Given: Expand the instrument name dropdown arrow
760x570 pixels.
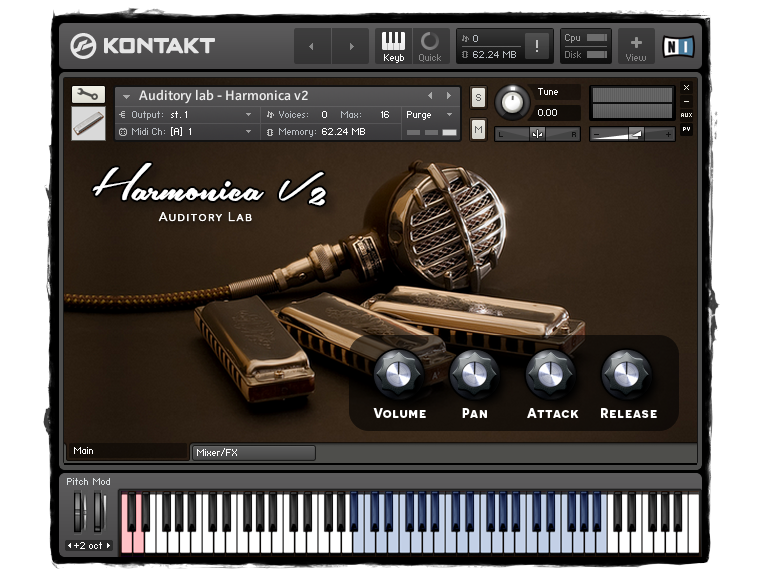Looking at the screenshot, I should click(127, 96).
